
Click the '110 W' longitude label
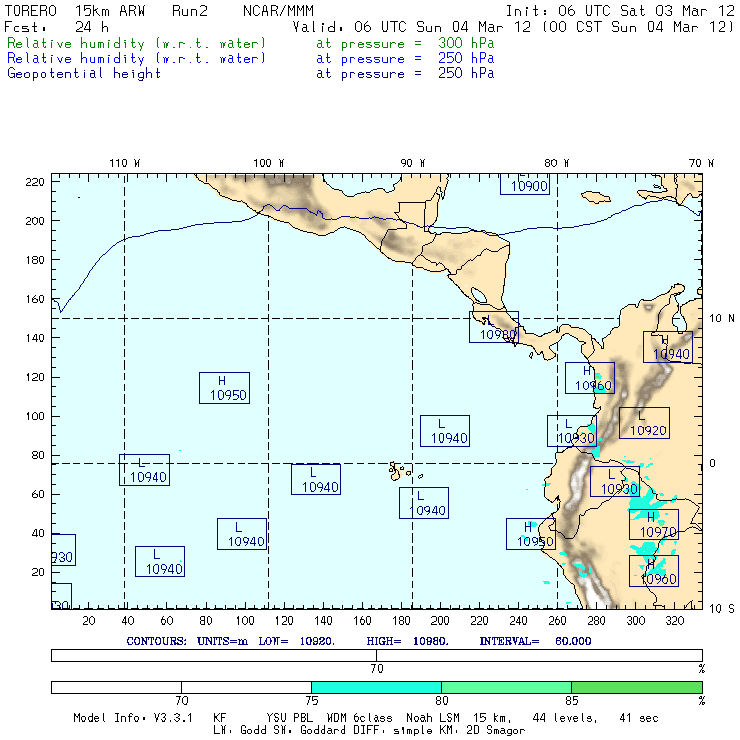click(125, 163)
